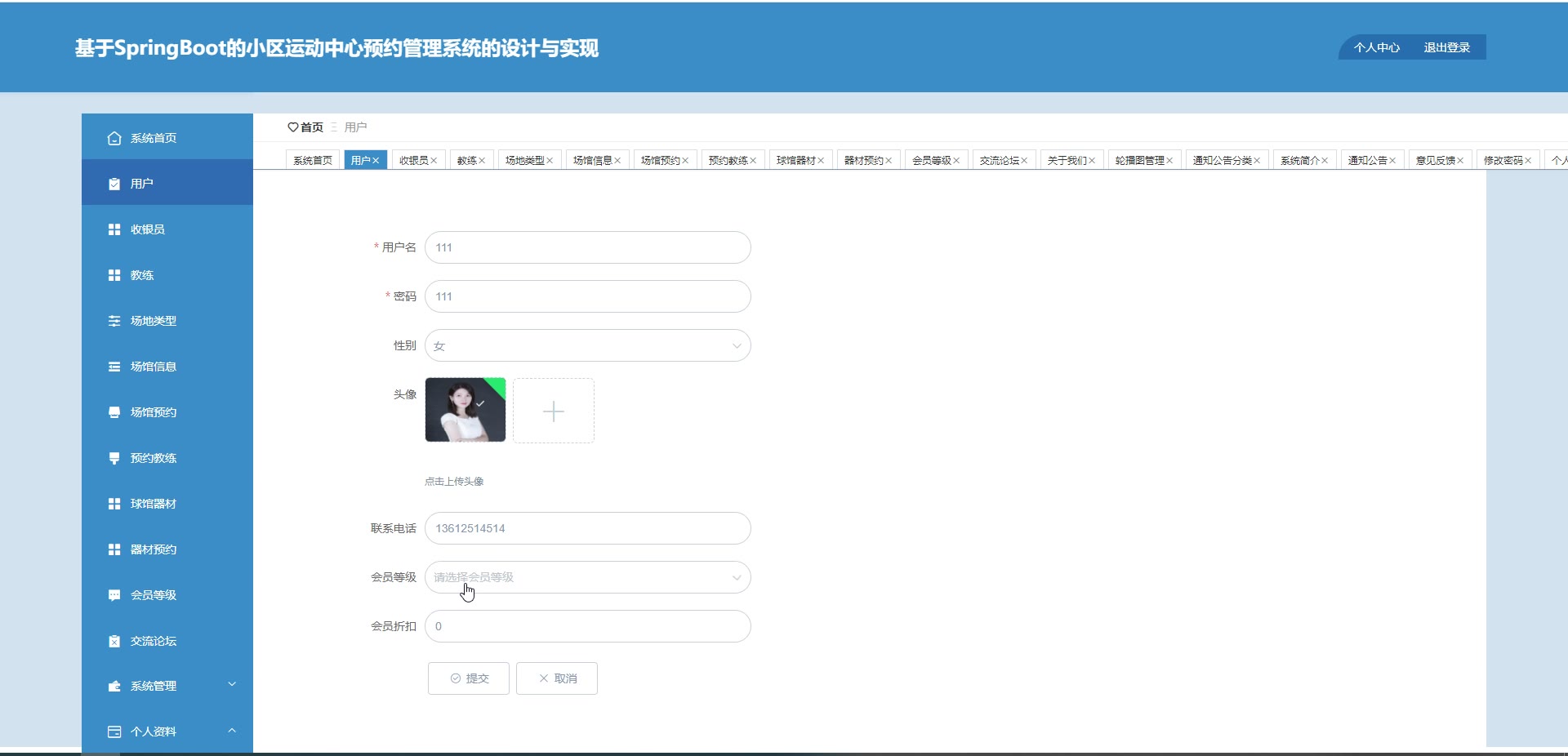Image resolution: width=1568 pixels, height=756 pixels.
Task: Click the 密码 input field
Action: (x=588, y=296)
